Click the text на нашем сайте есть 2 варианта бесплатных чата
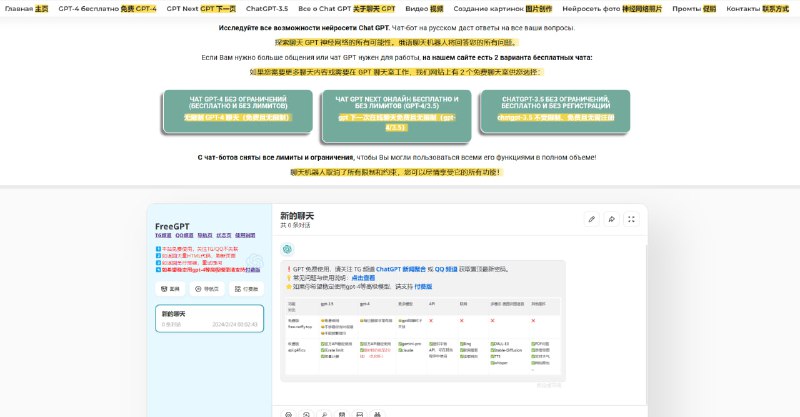 pos(507,58)
